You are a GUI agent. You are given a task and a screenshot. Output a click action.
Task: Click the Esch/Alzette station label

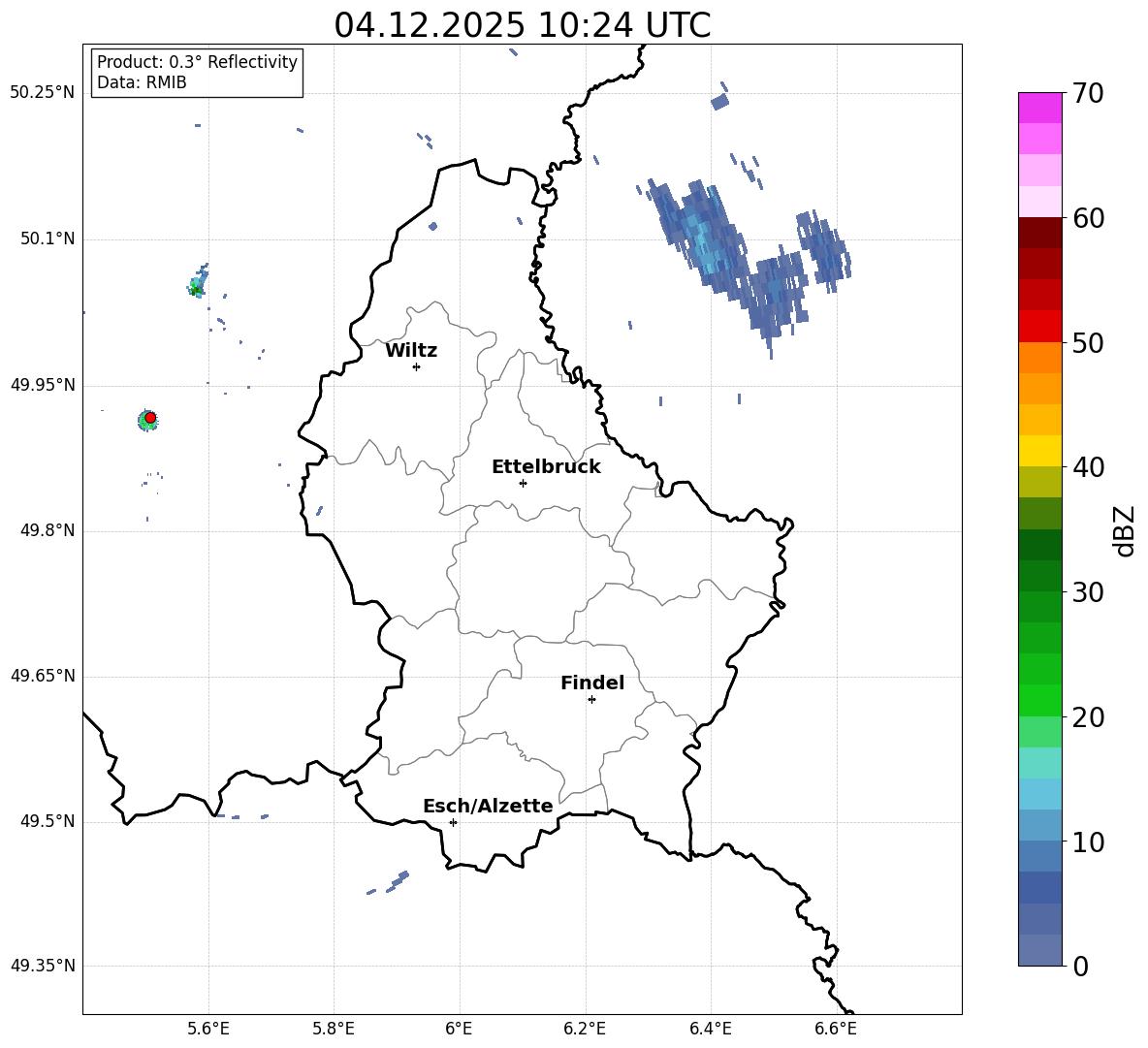pyautogui.click(x=488, y=806)
